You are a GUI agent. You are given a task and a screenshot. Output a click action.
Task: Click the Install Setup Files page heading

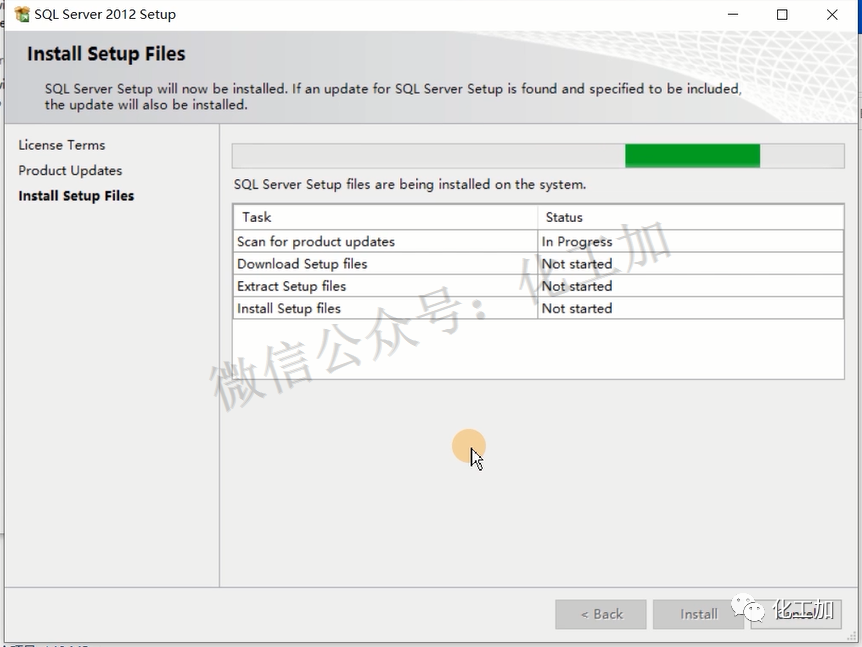[x=106, y=54]
